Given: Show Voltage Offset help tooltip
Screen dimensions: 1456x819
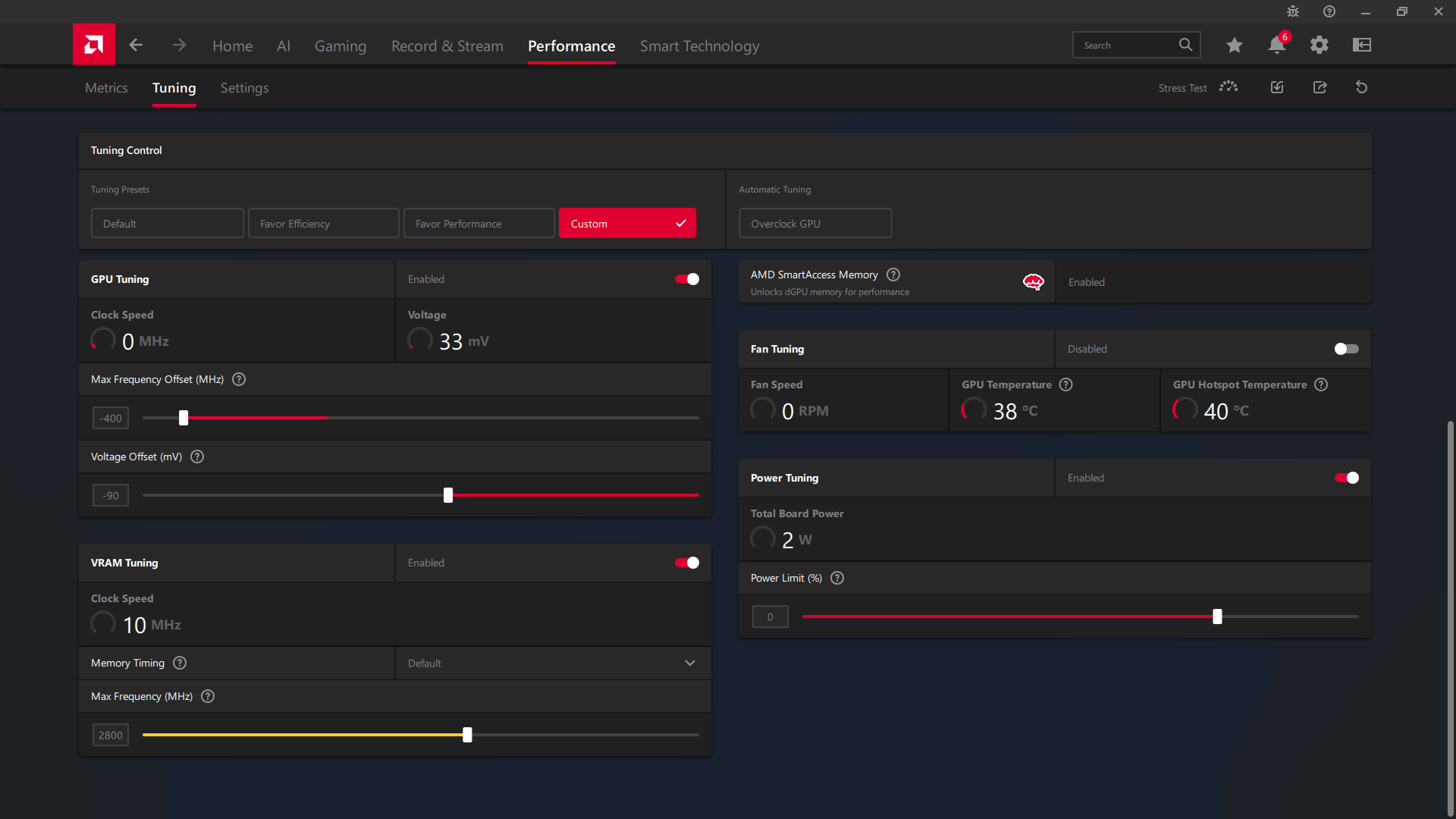Looking at the screenshot, I should [197, 457].
